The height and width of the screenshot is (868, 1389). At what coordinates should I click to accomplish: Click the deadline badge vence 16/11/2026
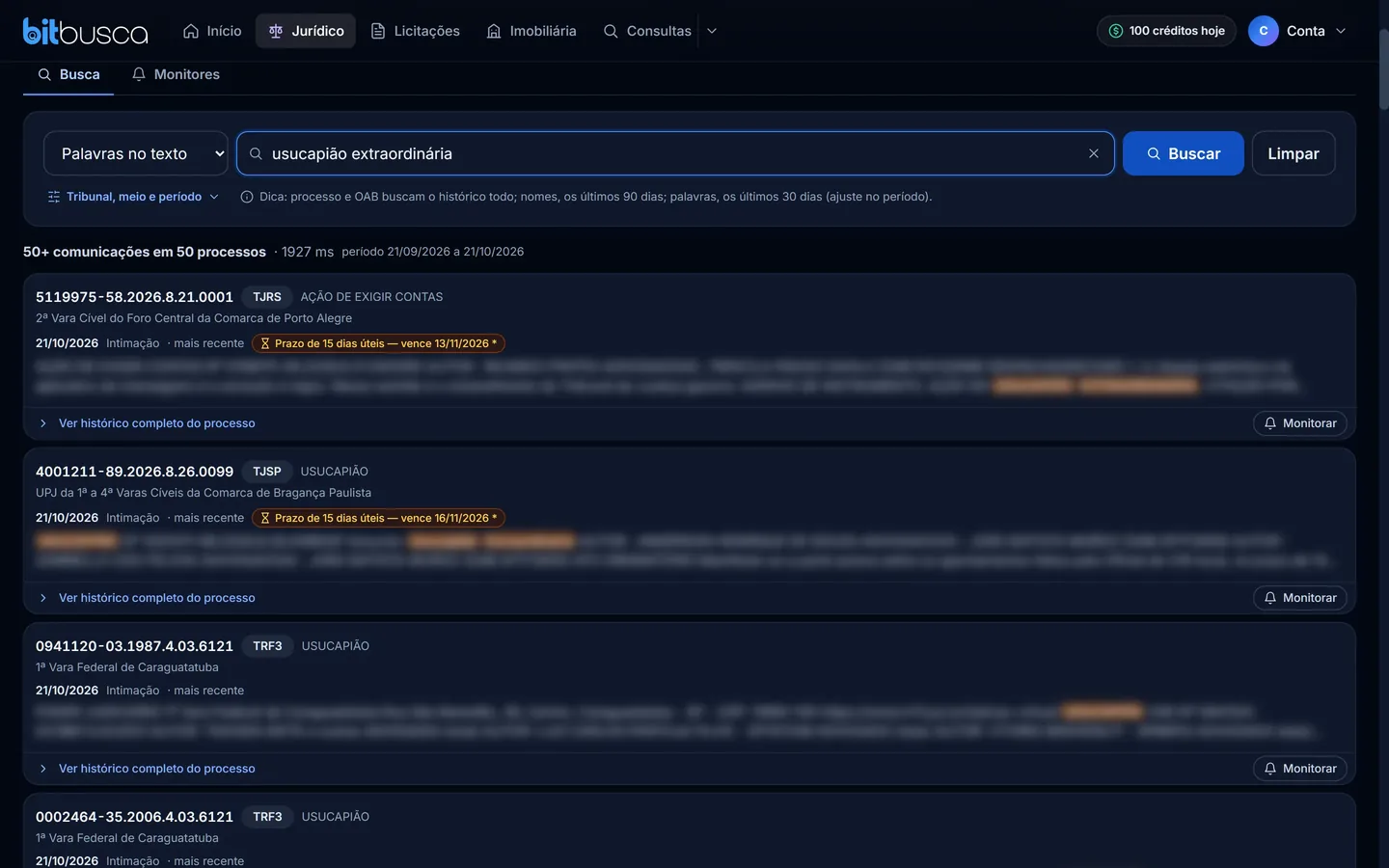[378, 518]
